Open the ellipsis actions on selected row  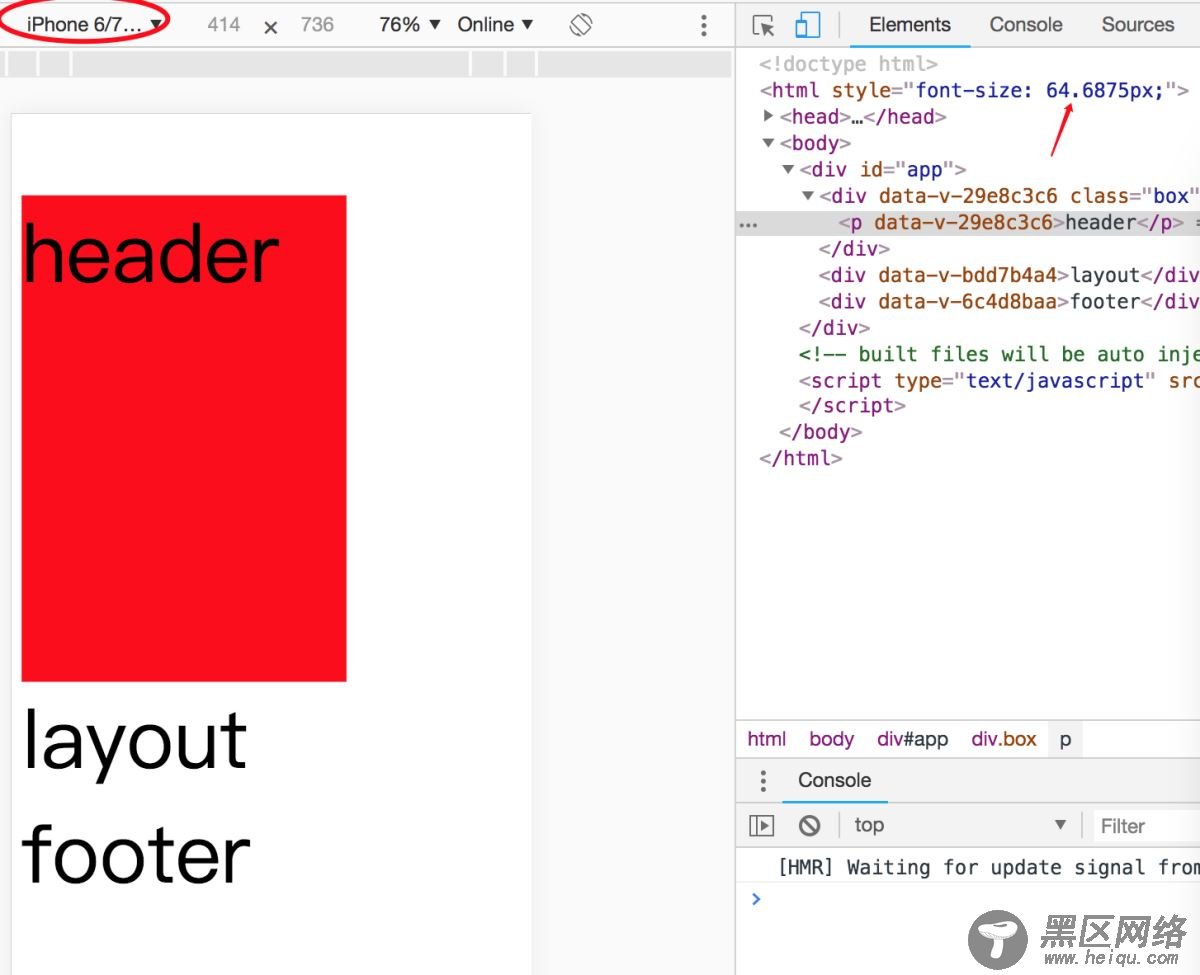click(x=748, y=226)
